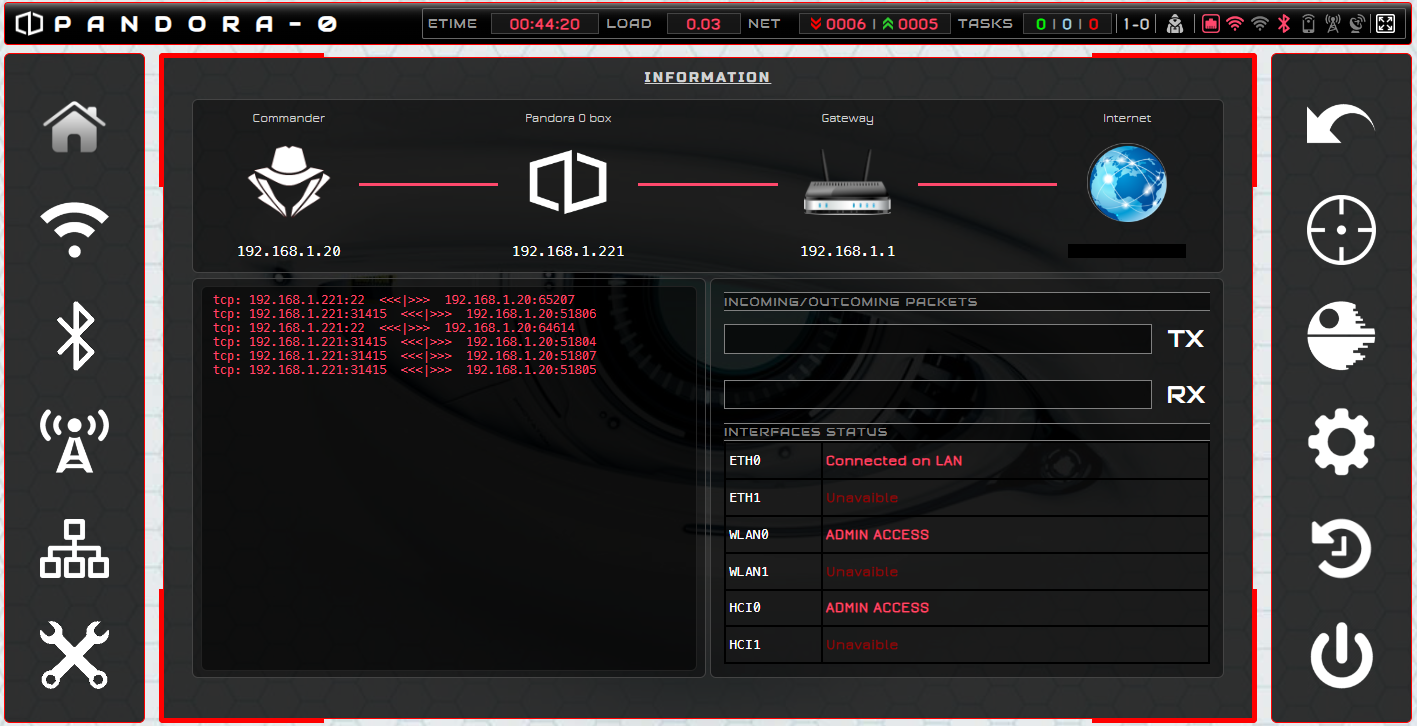Click the red ethernet status icon
This screenshot has height=726, width=1417.
pos(1211,24)
